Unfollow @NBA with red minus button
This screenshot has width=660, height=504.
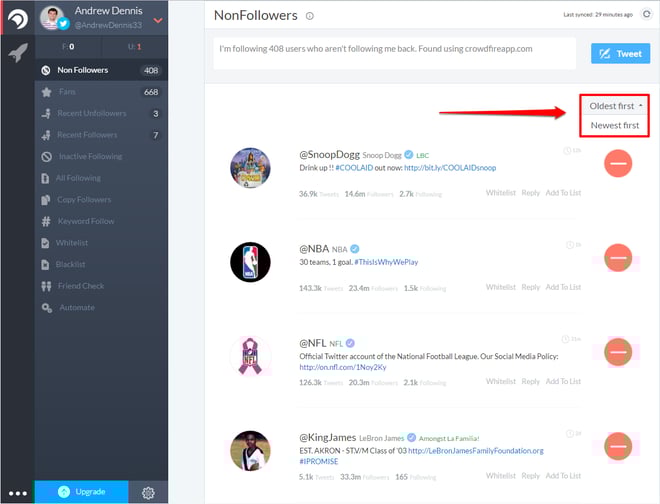point(618,258)
